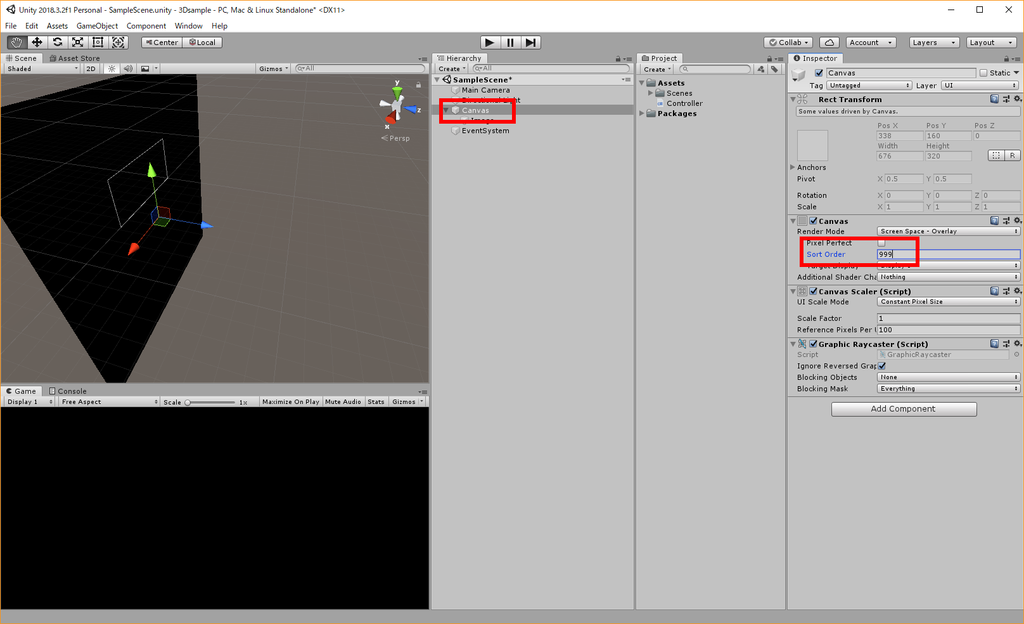Viewport: 1024px width, 624px height.
Task: Open the cloud services icon
Action: click(x=829, y=42)
